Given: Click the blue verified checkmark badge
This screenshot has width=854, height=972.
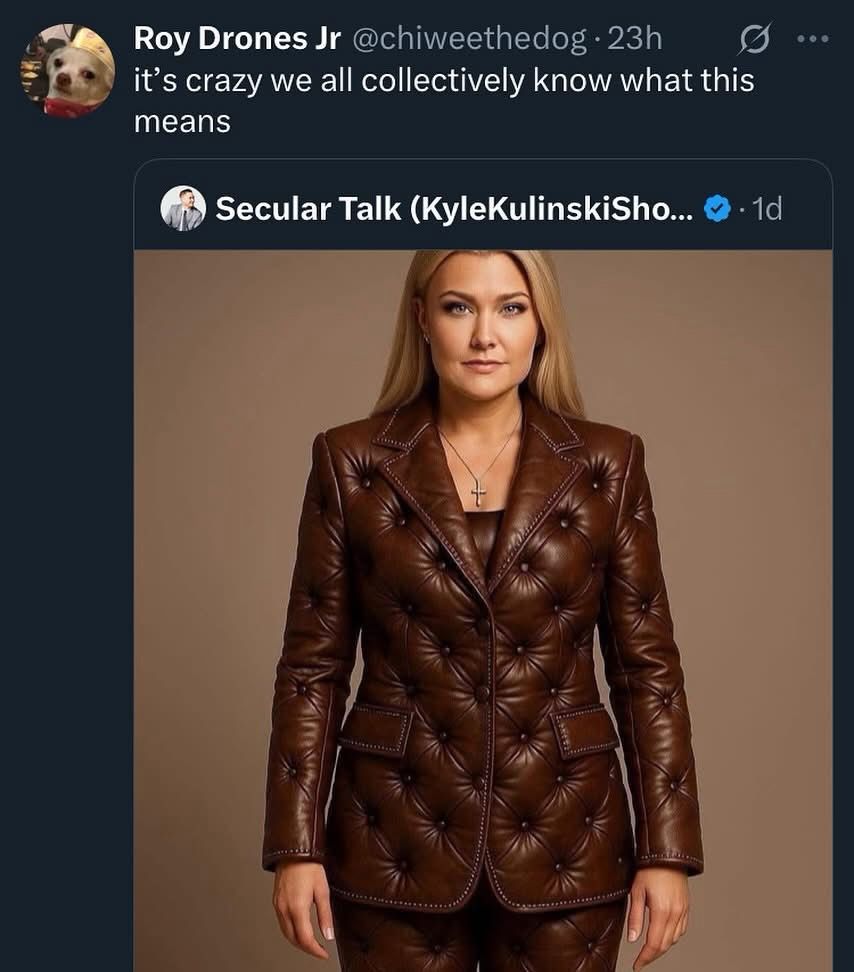Looking at the screenshot, I should (716, 208).
